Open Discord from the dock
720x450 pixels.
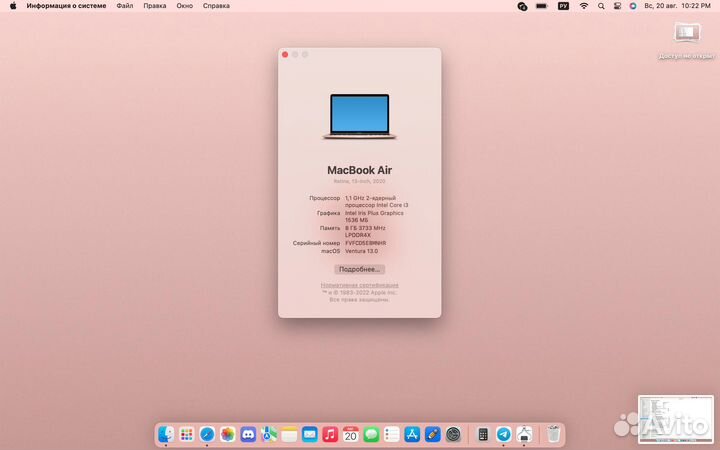pos(248,434)
